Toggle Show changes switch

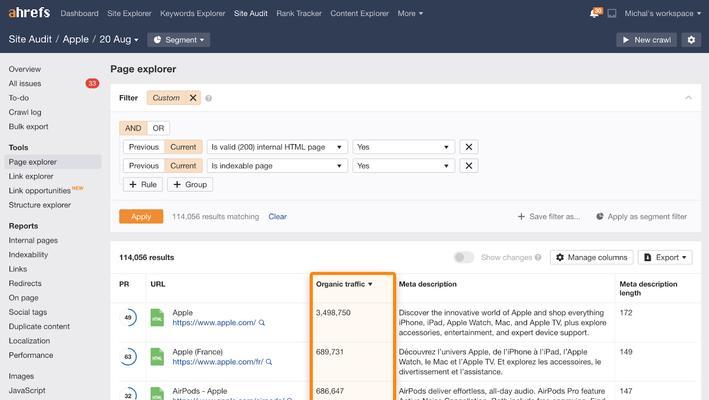pyautogui.click(x=464, y=257)
